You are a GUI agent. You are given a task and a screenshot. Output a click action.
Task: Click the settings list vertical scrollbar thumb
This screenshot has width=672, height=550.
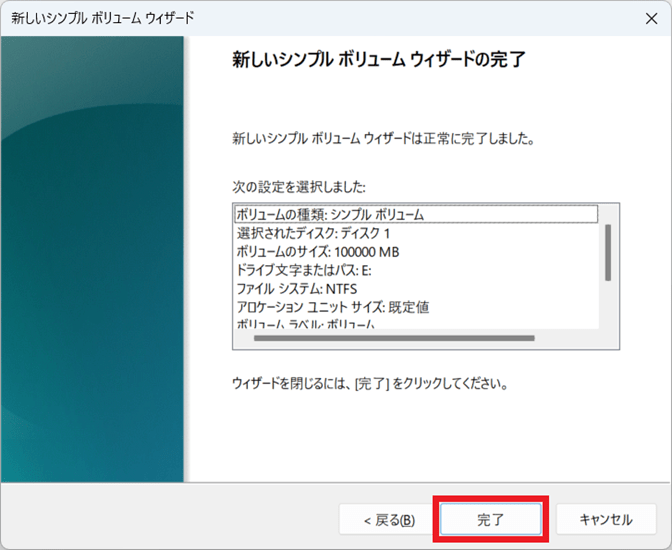[x=607, y=252]
